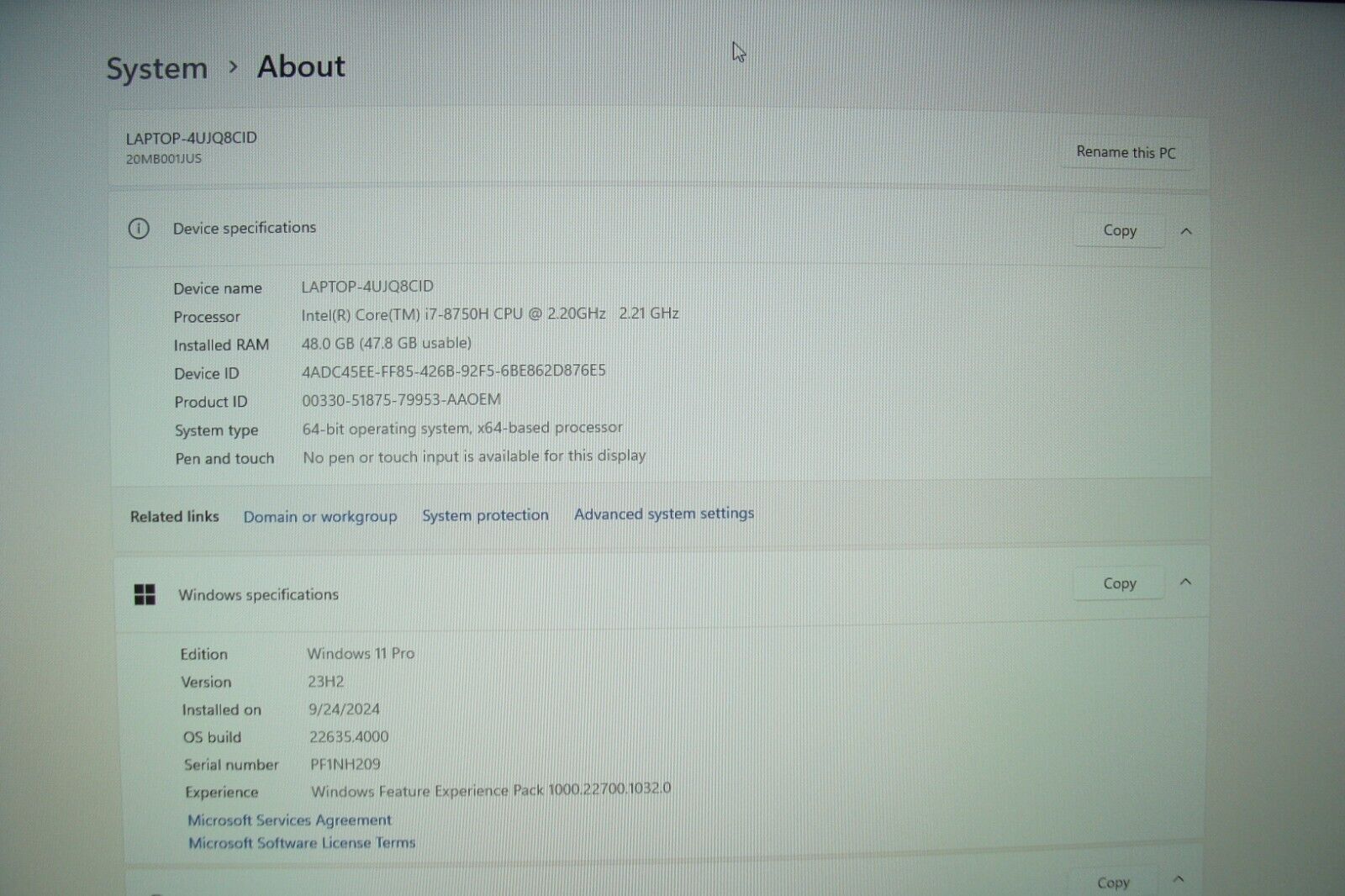
Task: Collapse the bottom section chevron
Action: coord(1179,879)
